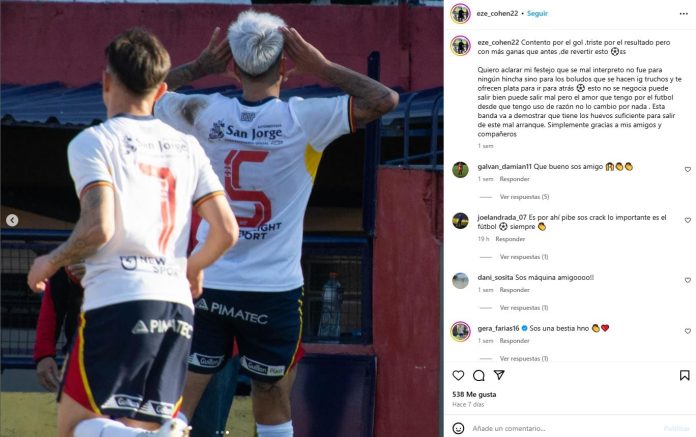Save the post with the bookmark icon

pos(684,375)
